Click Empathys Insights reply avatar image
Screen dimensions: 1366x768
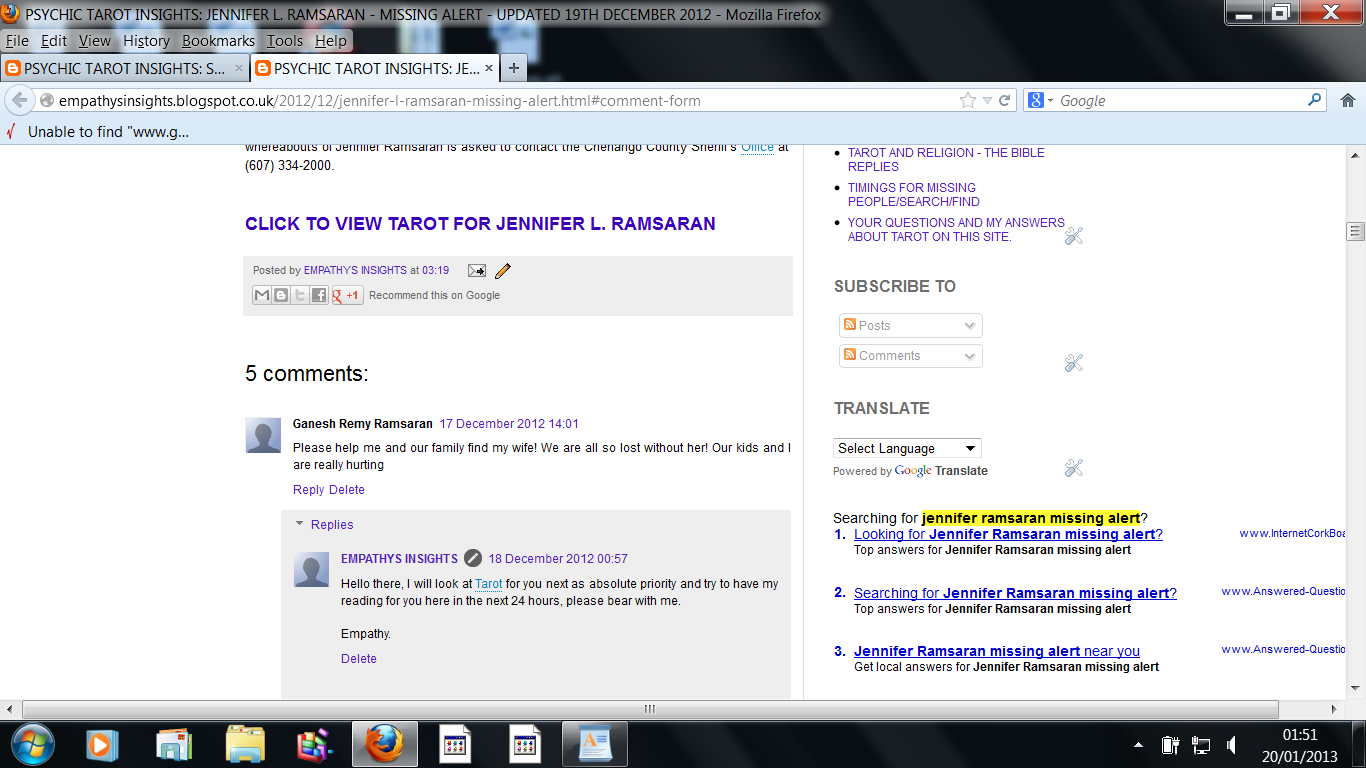coord(312,570)
